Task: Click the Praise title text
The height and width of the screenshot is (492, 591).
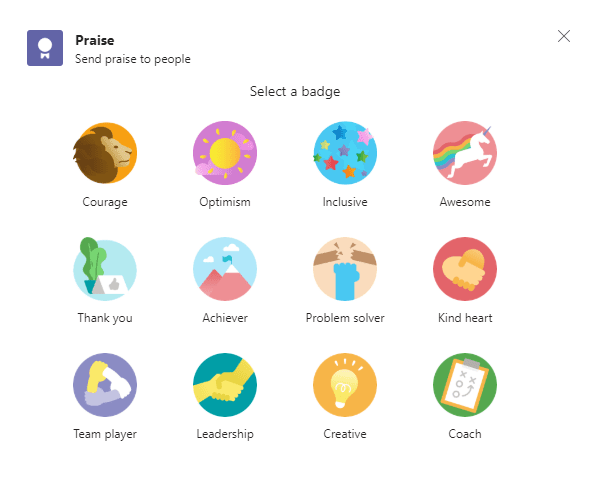Action: click(x=95, y=40)
